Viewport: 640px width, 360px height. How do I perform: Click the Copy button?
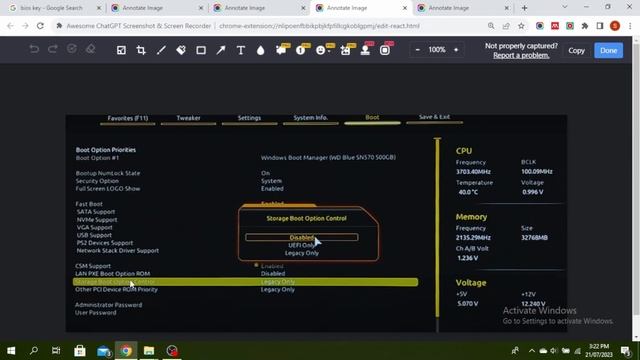tap(576, 51)
